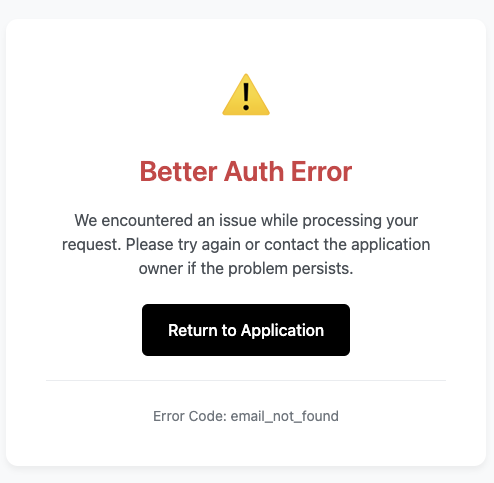
Task: Select the email_not_found error code value
Action: [x=285, y=416]
